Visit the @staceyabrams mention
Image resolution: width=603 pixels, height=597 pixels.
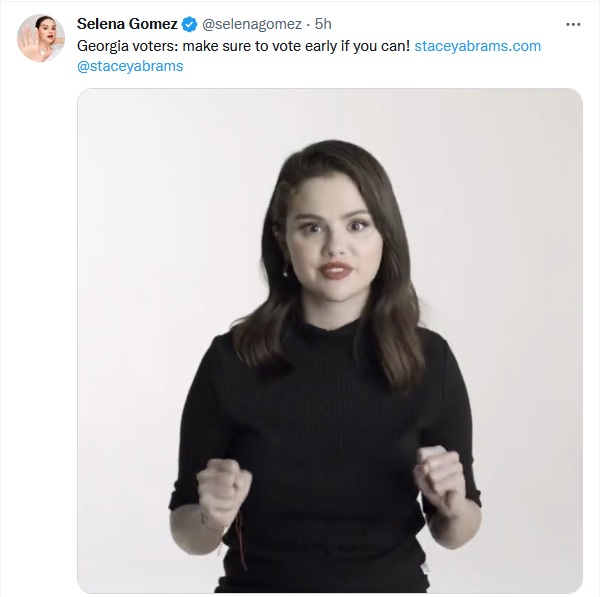[130, 67]
